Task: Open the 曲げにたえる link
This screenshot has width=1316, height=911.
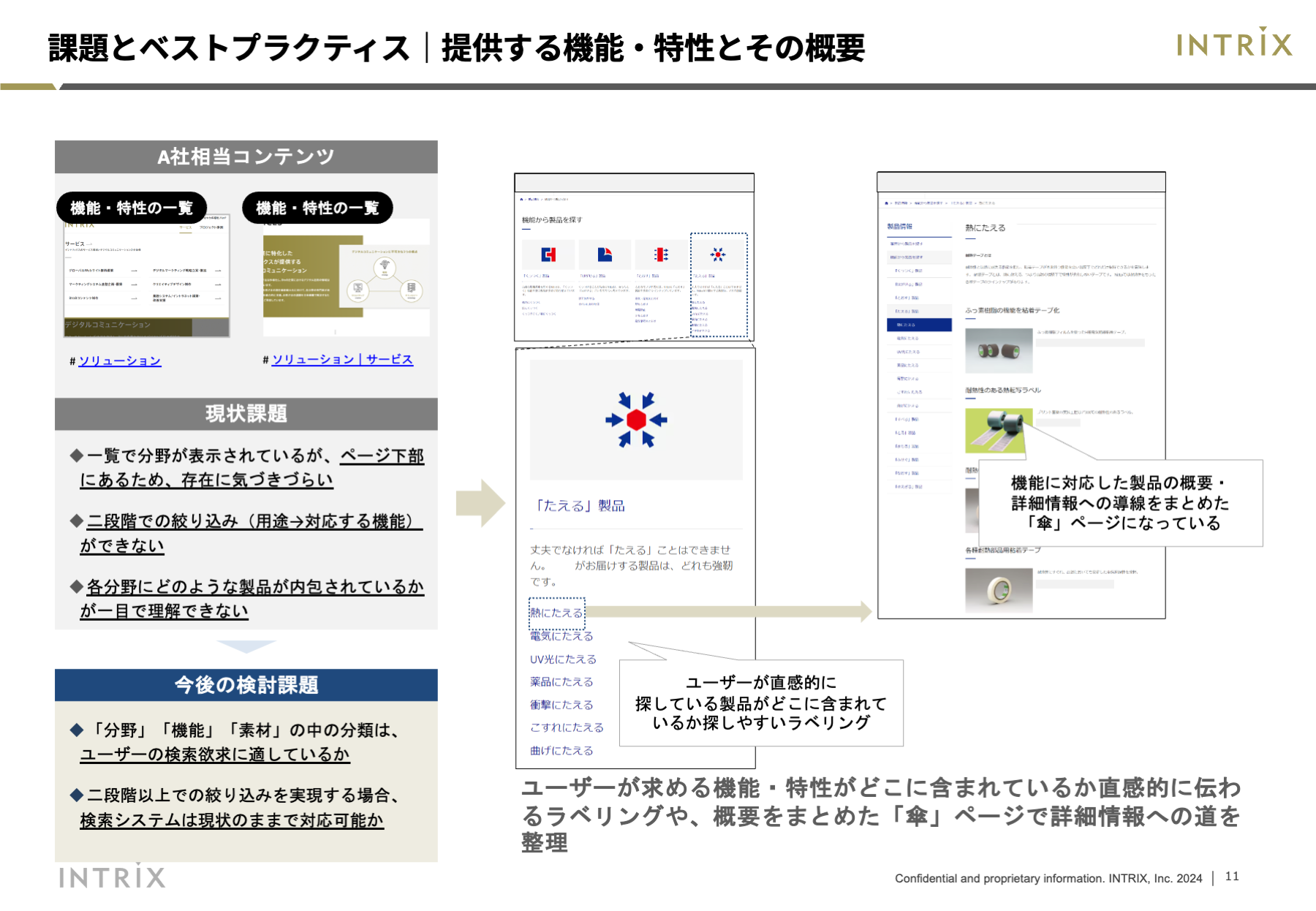Action: click(x=561, y=751)
